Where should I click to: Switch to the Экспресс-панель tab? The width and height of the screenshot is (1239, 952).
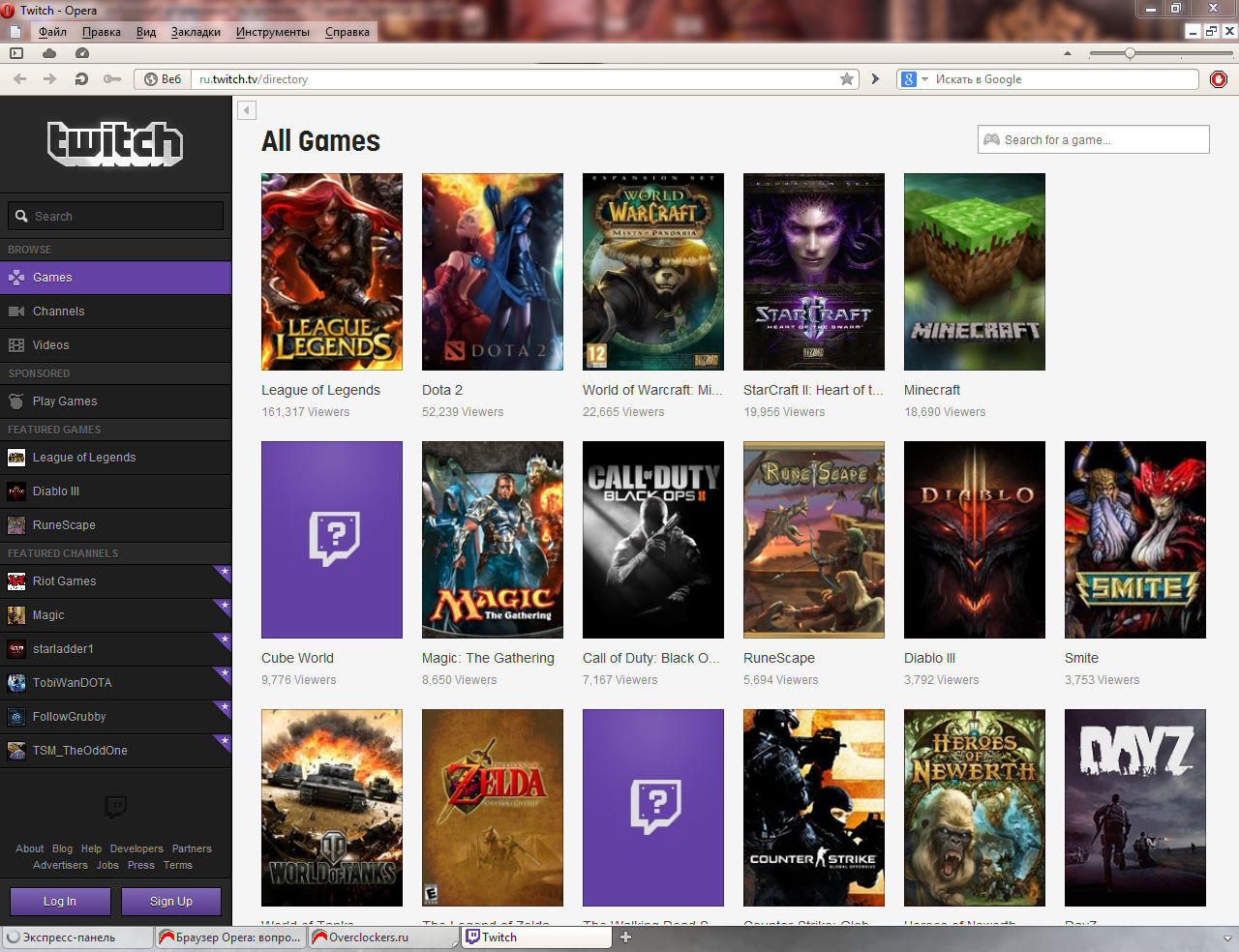coord(76,937)
